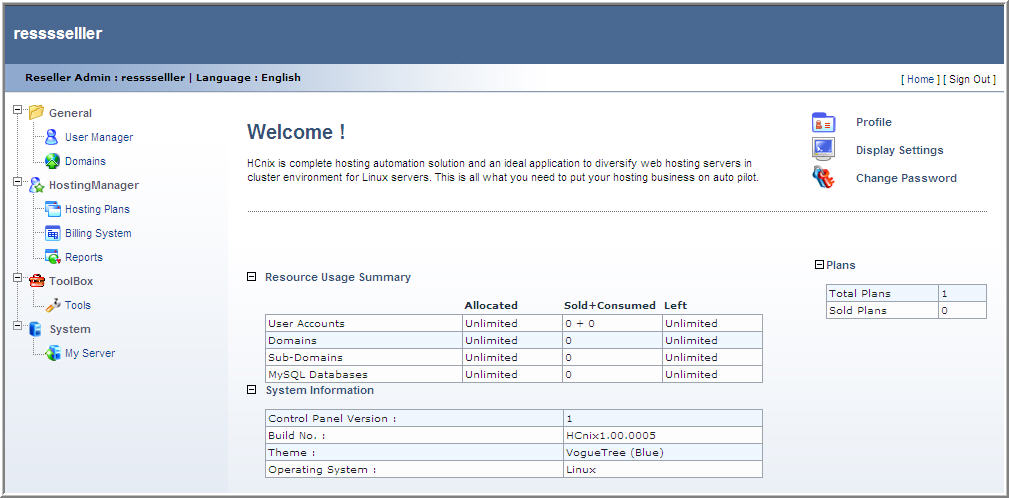Click the Billing System icon
This screenshot has width=1009, height=498.
52,233
